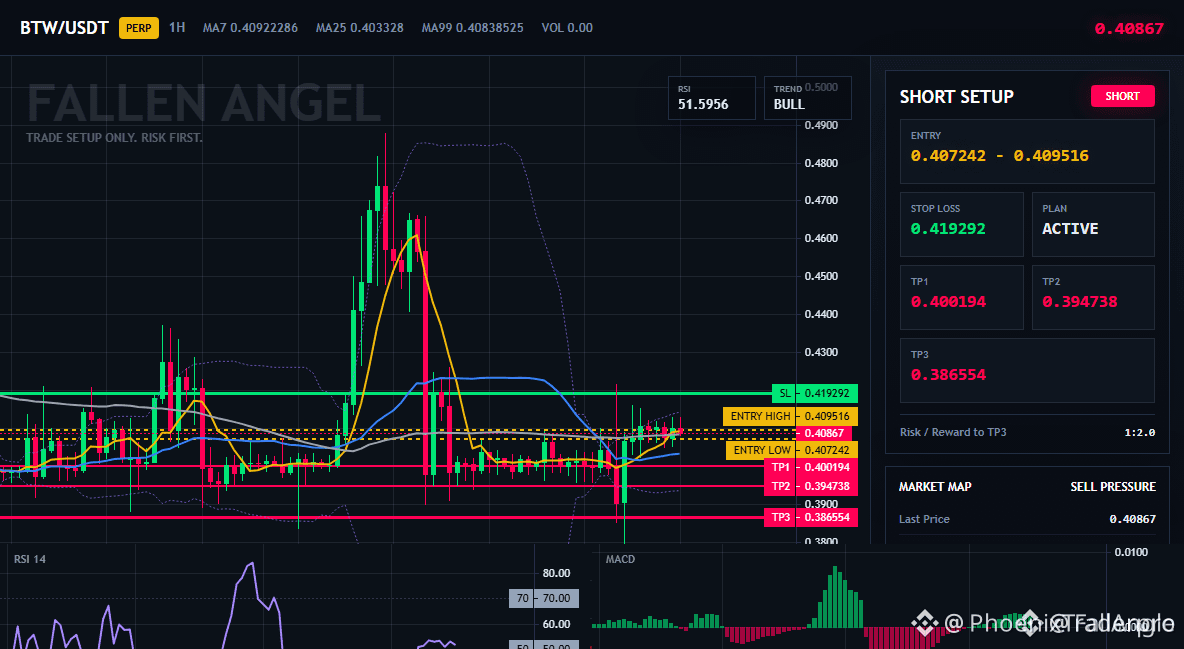Click the MACD panel label
The width and height of the screenshot is (1184, 649).
[x=620, y=559]
